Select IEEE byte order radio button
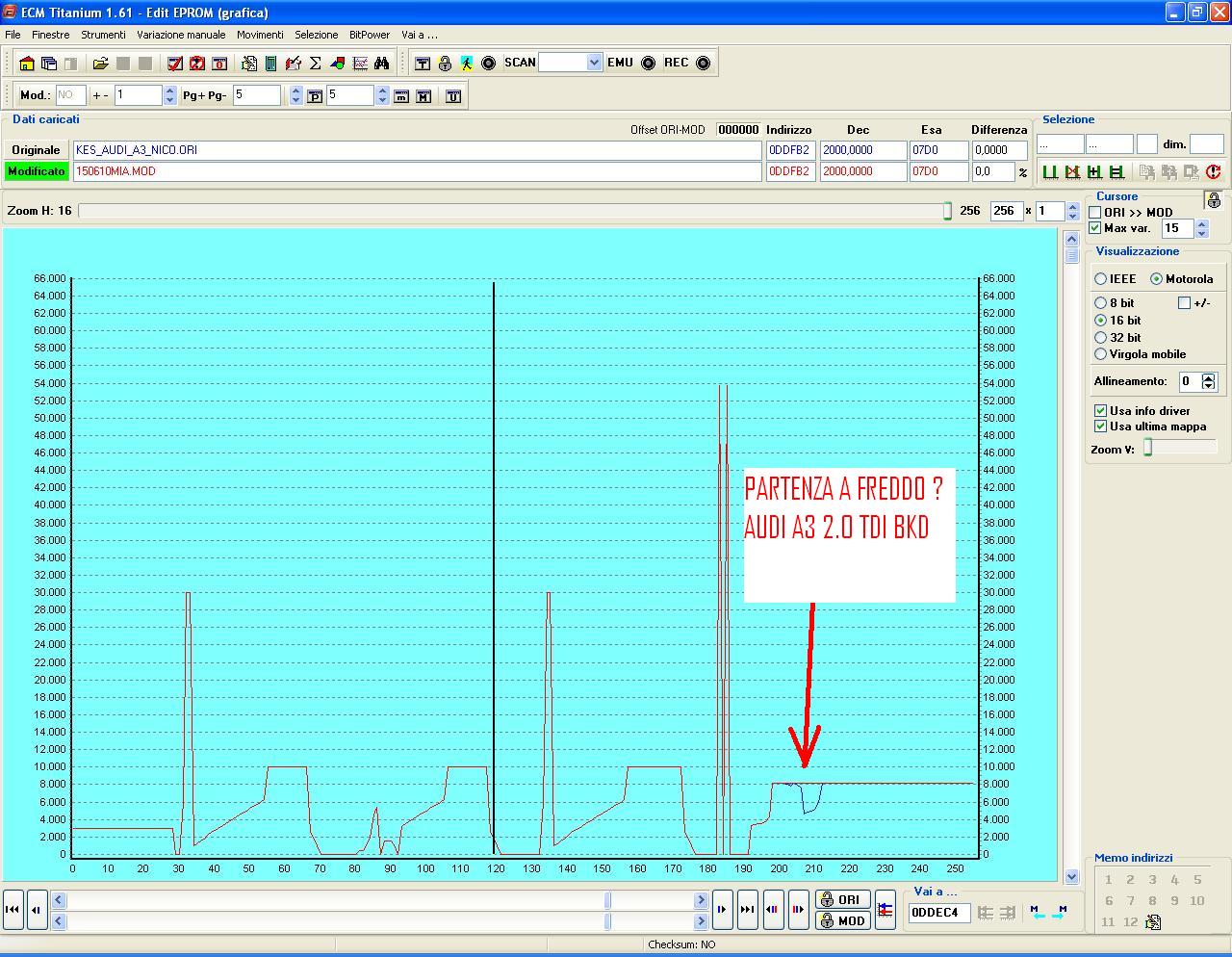The image size is (1232, 957). click(1101, 278)
